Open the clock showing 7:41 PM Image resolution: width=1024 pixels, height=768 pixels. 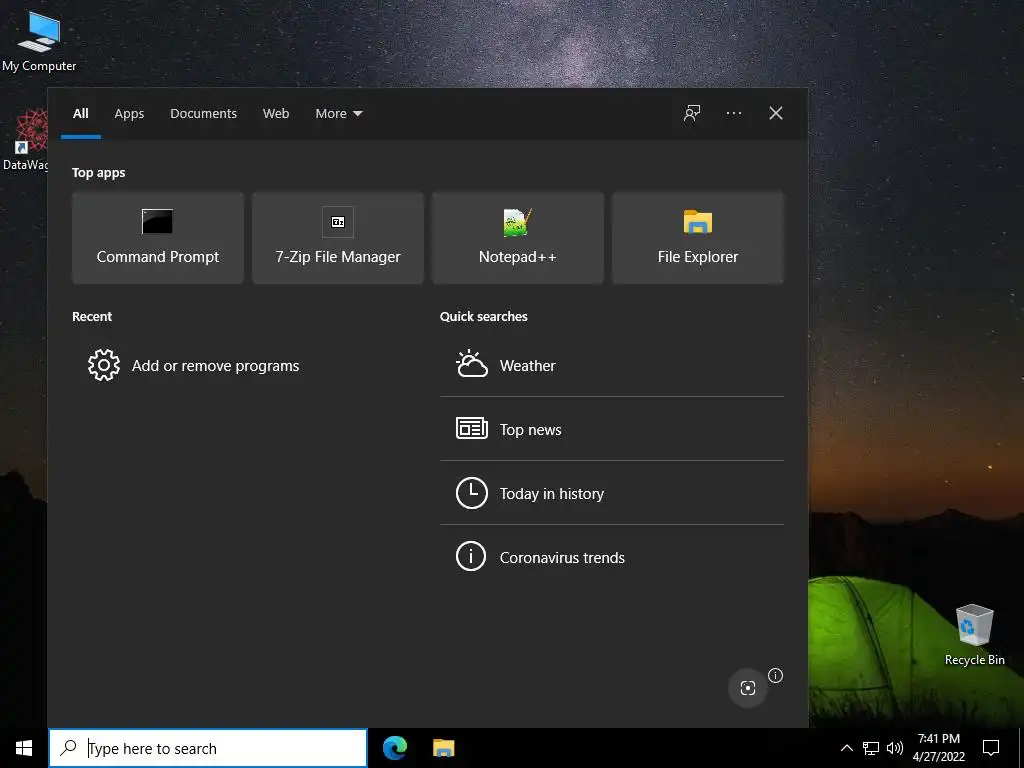(x=938, y=748)
